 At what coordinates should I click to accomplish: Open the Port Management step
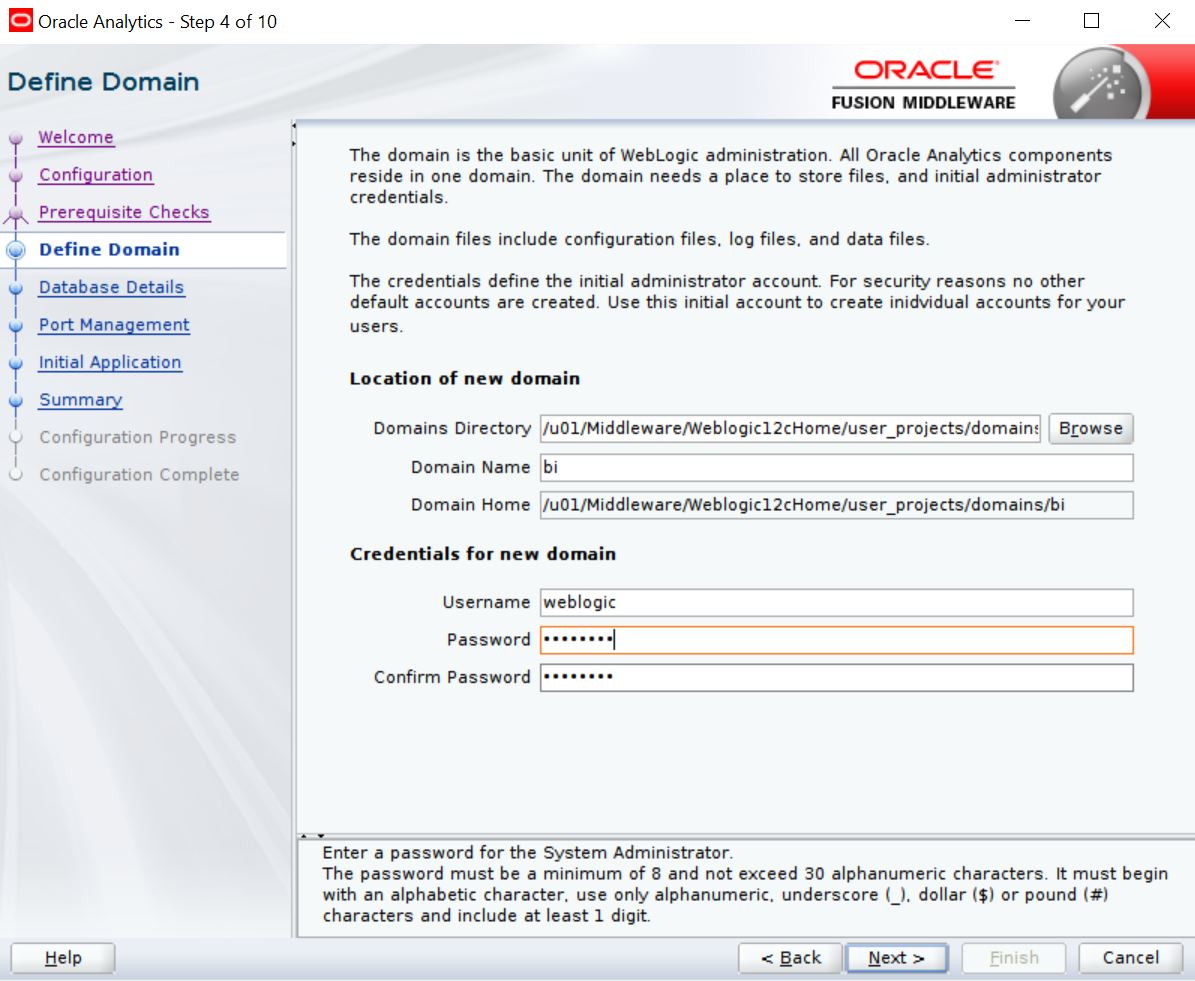pyautogui.click(x=114, y=324)
